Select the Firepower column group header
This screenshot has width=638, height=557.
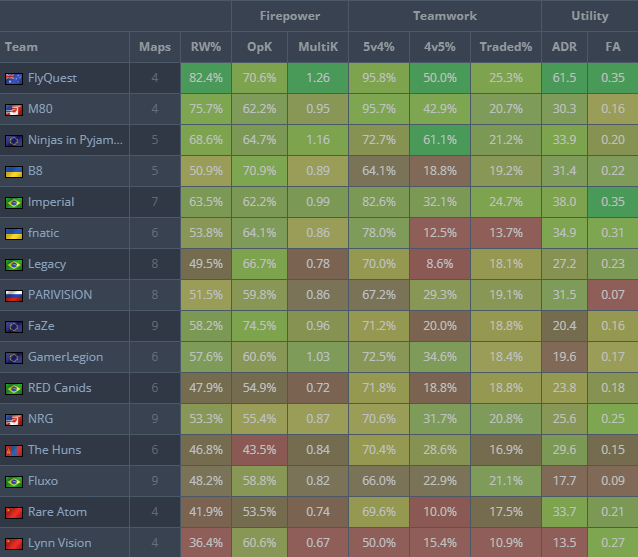(x=290, y=16)
